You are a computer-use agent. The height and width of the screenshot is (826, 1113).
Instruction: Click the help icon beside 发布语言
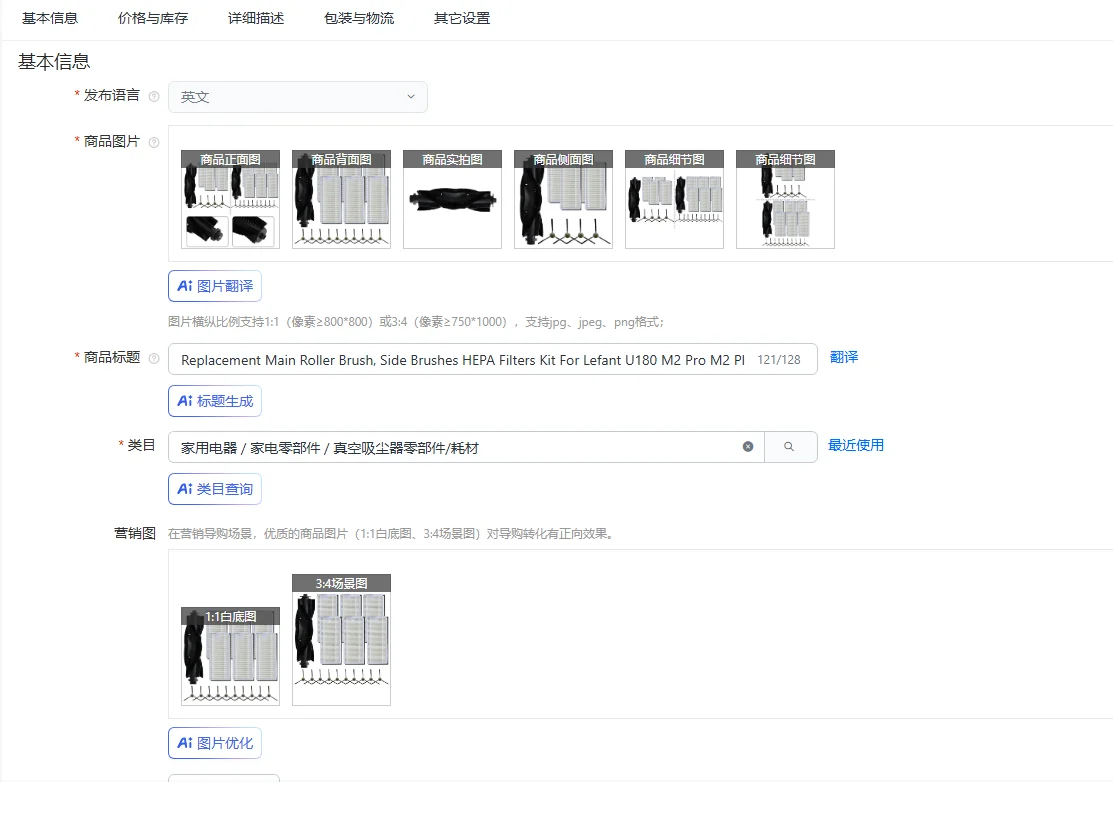152,96
